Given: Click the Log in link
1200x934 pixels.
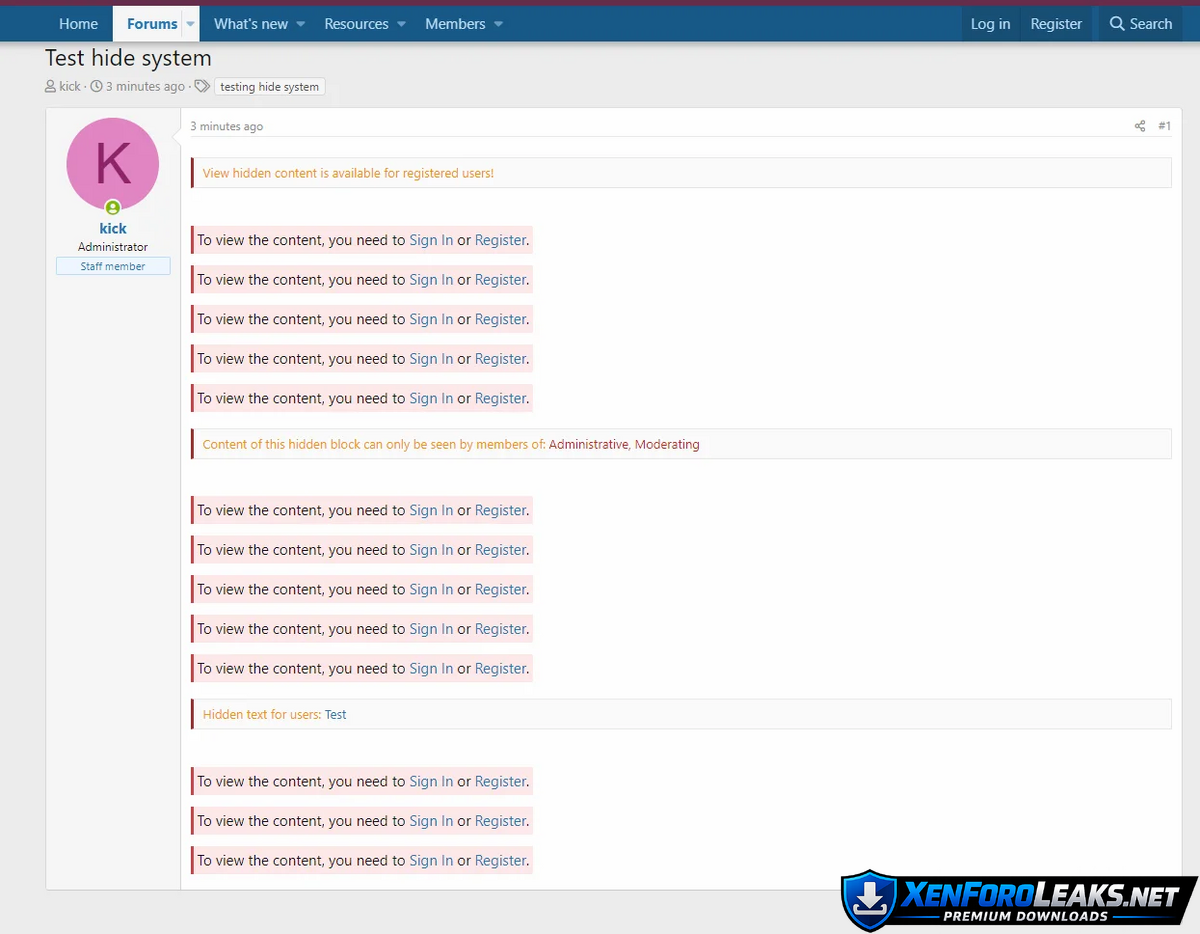Looking at the screenshot, I should [x=990, y=24].
